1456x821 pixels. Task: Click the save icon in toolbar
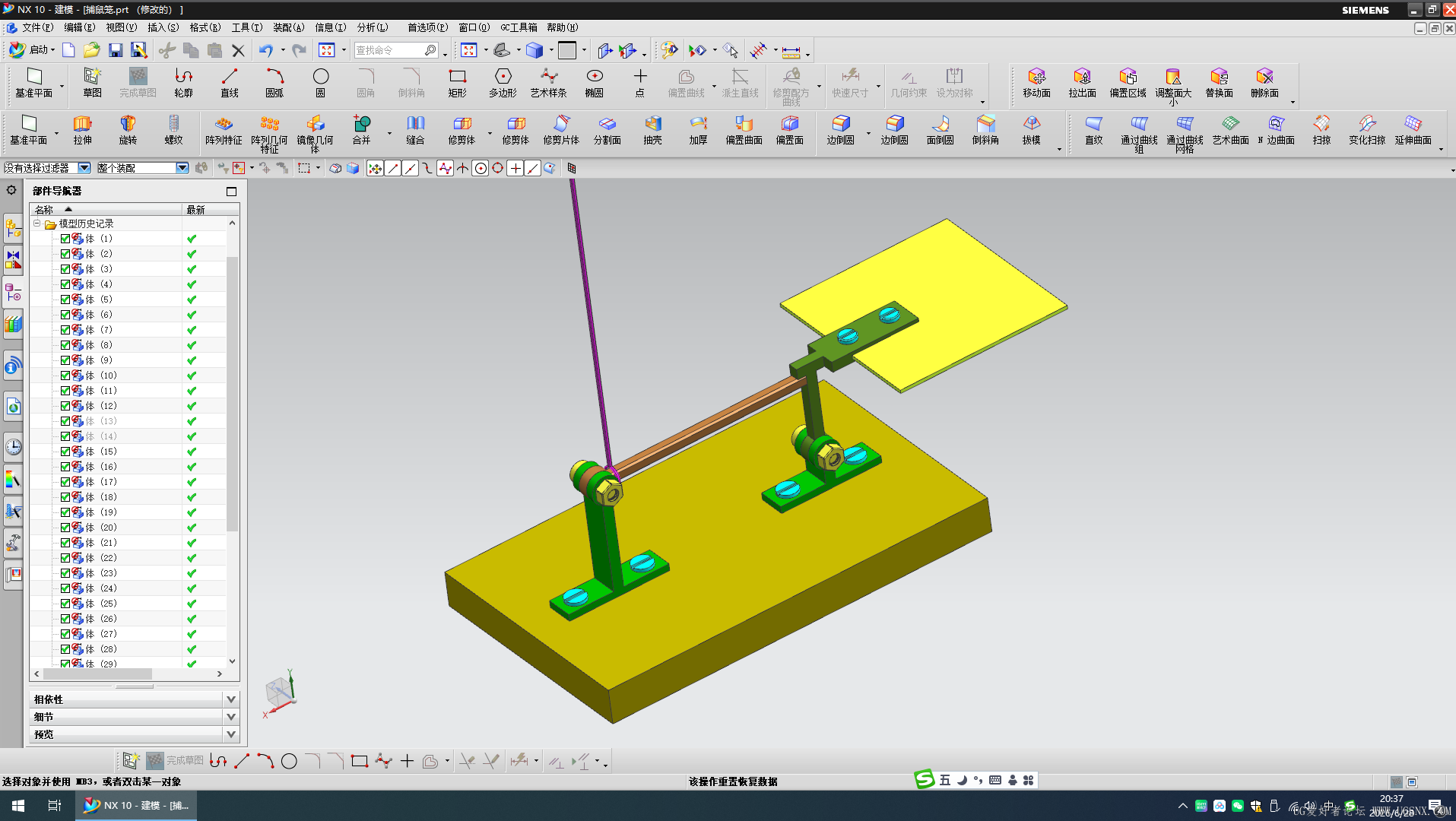click(x=116, y=50)
